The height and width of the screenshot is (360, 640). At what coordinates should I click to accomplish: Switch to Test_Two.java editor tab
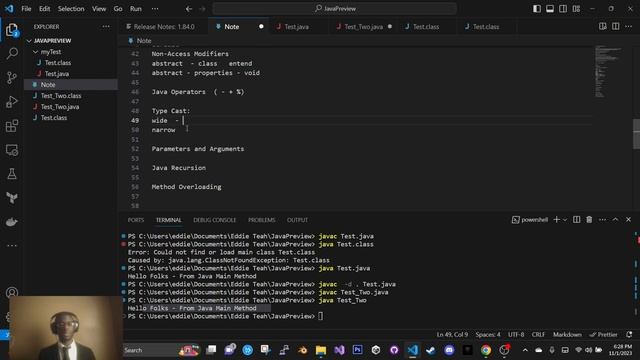coord(364,27)
